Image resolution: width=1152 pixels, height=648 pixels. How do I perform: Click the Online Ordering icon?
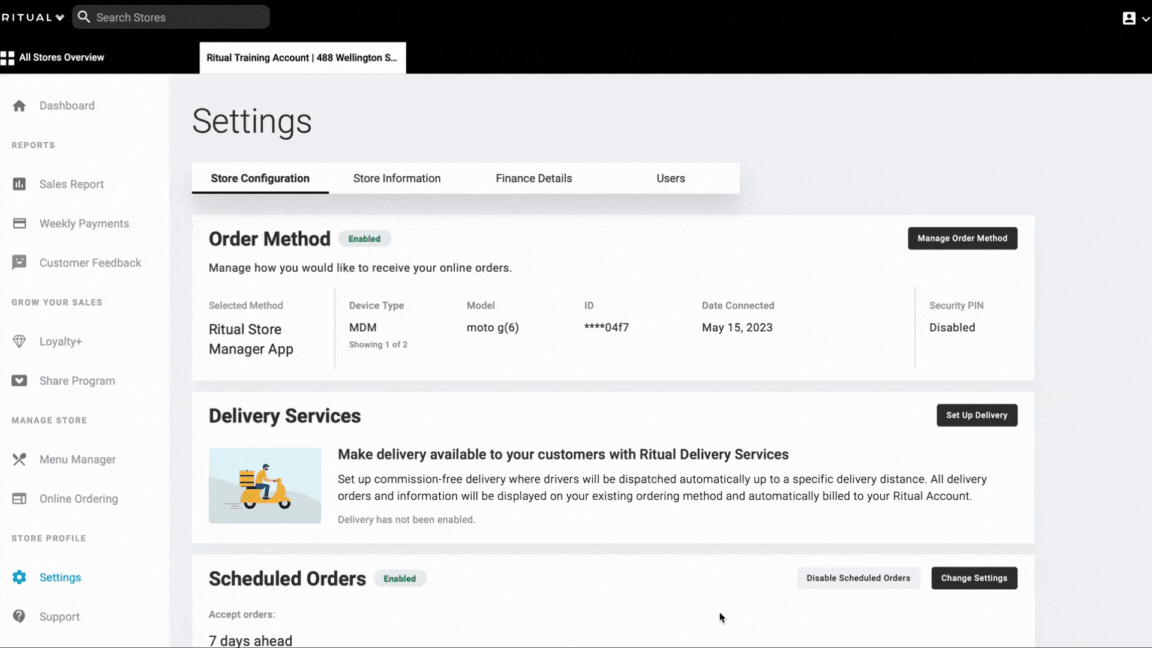19,499
